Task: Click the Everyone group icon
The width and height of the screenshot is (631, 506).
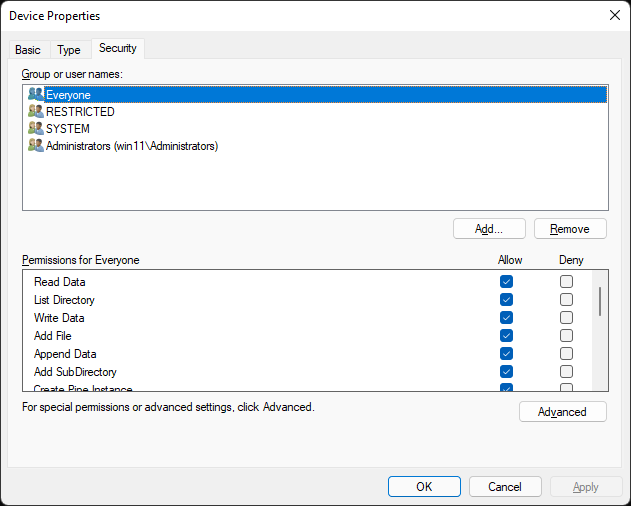Action: 36,95
